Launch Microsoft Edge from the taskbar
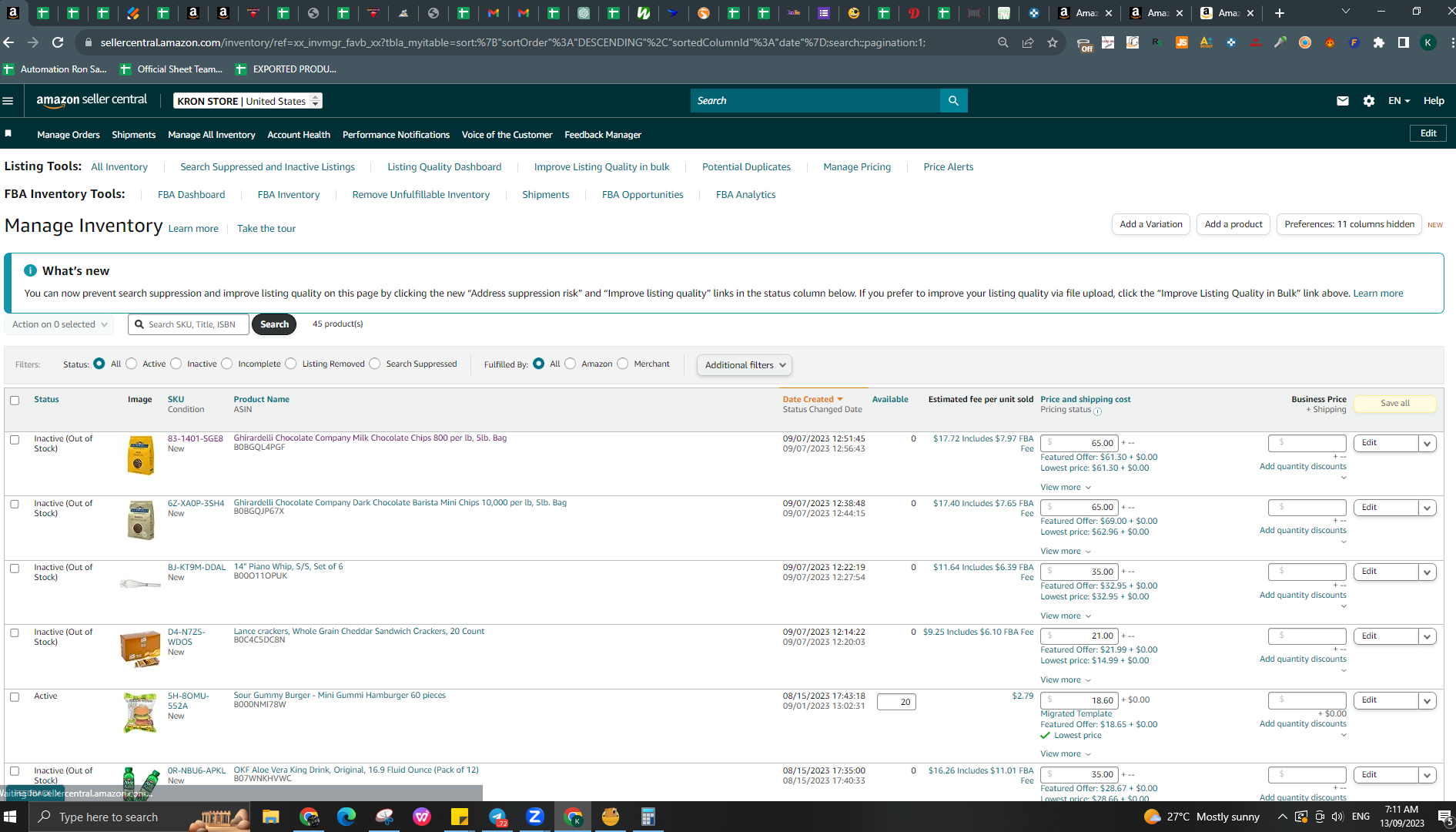 tap(346, 817)
